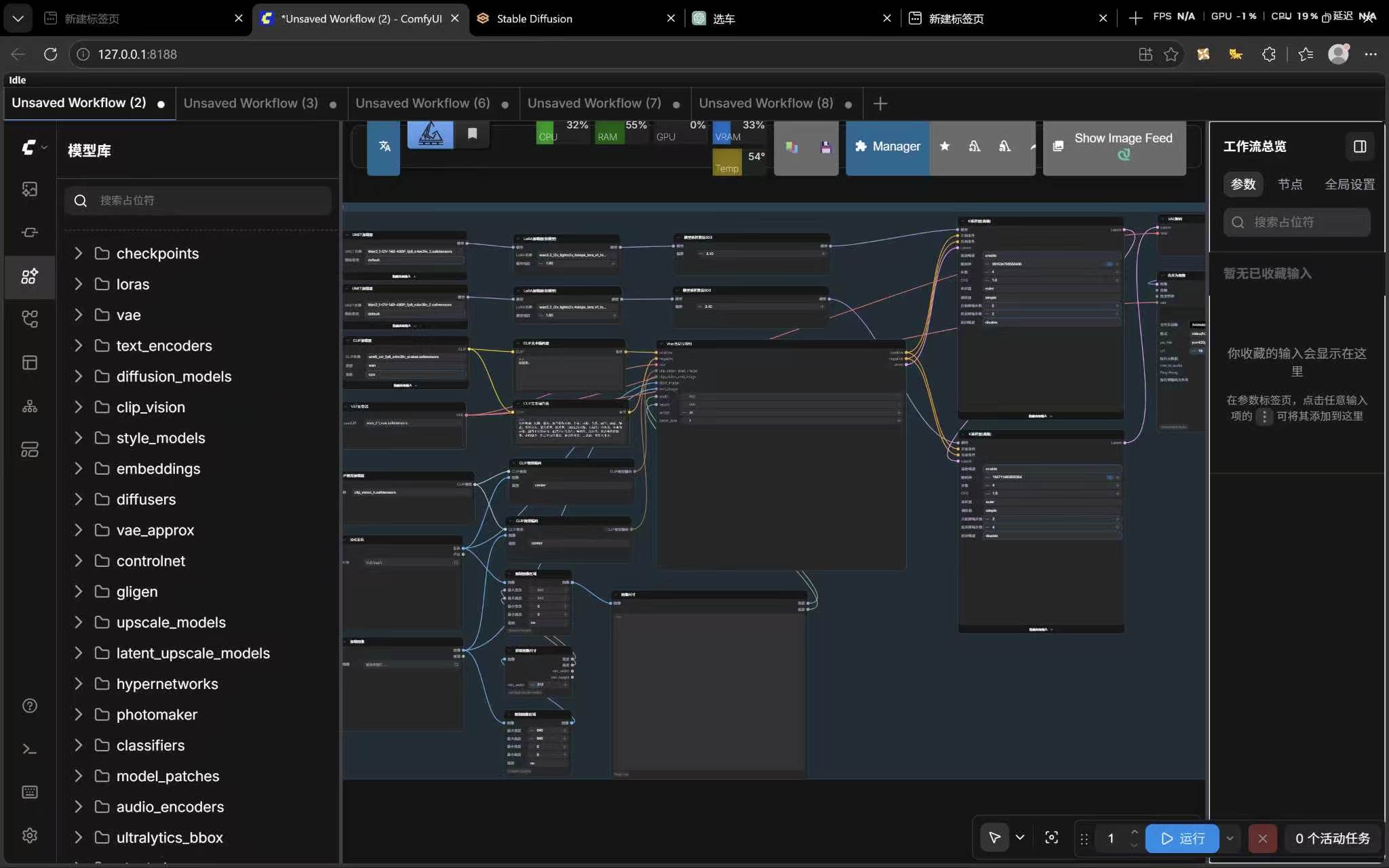1389x868 pixels.
Task: Click the colored overlapping squares icon
Action: [x=791, y=147]
